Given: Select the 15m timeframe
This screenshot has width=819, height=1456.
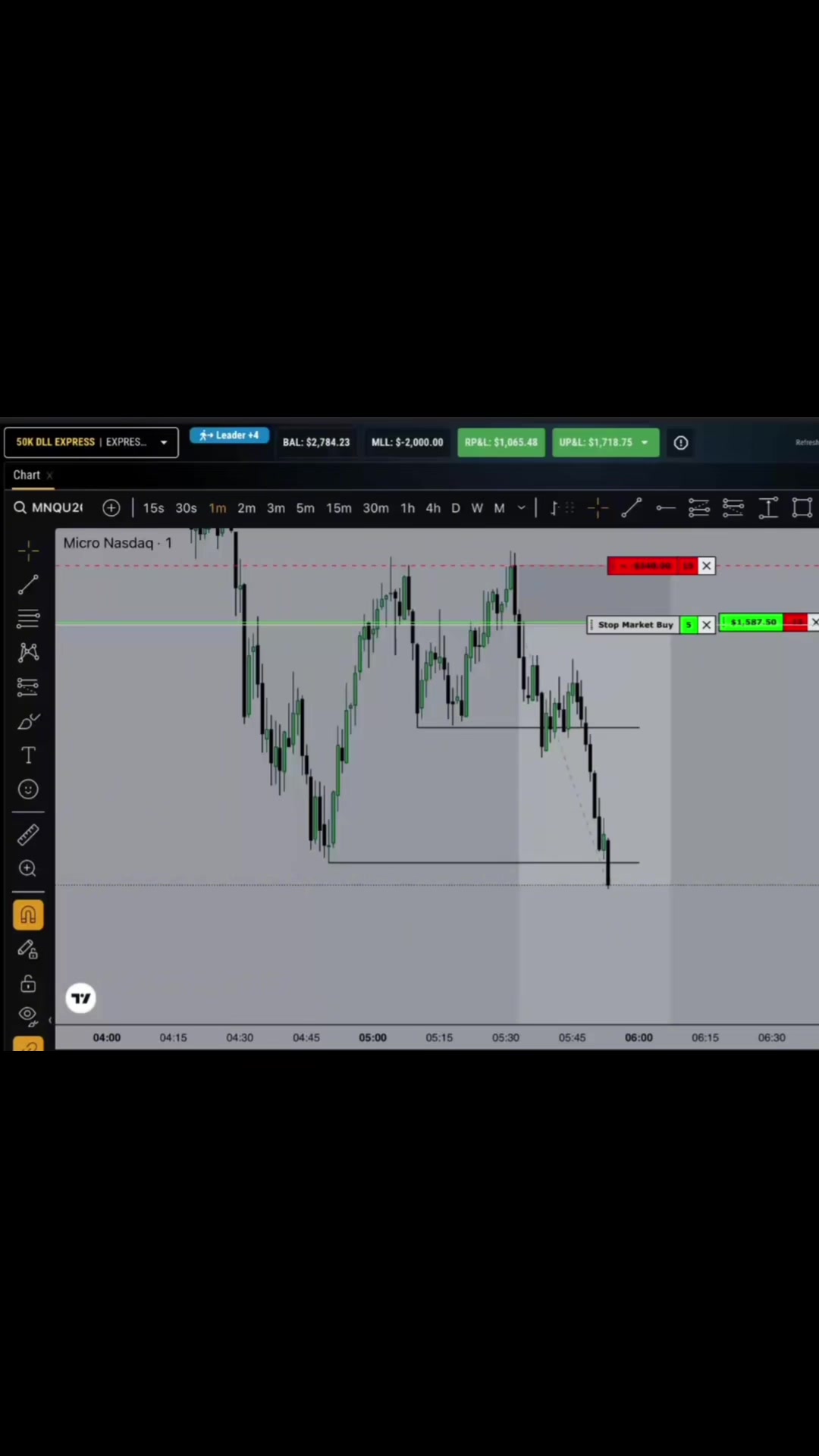Looking at the screenshot, I should (339, 508).
